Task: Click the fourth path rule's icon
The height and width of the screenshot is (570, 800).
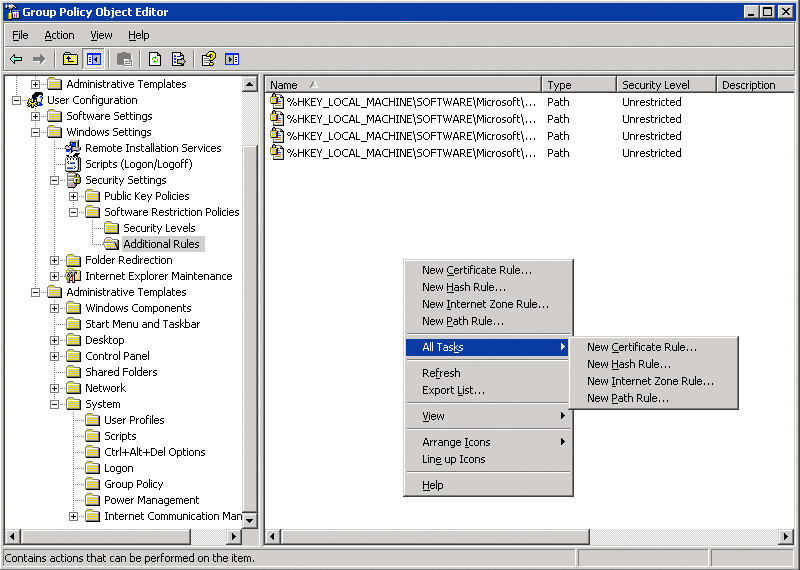Action: pyautogui.click(x=277, y=152)
